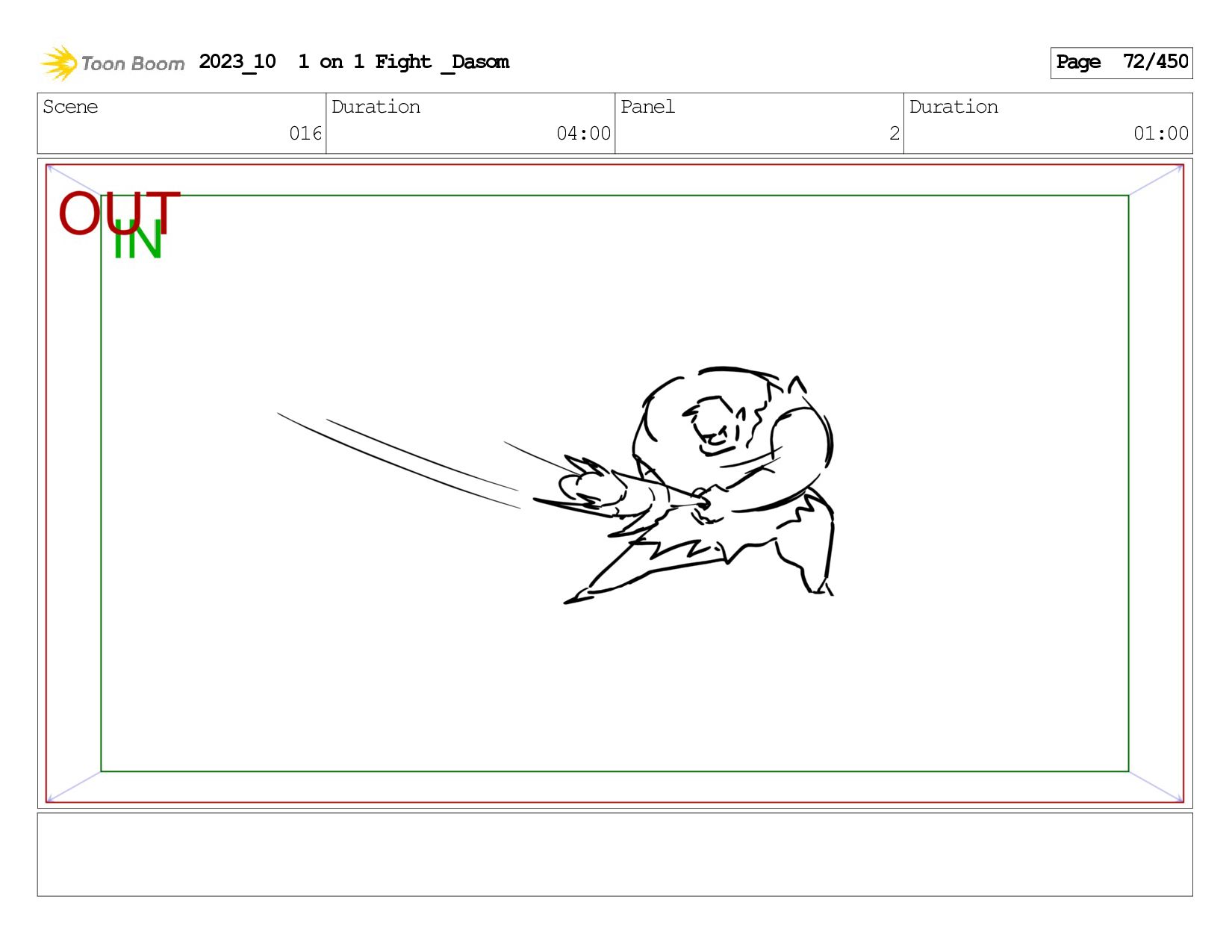
Task: Click the scene number "016"
Action: (305, 134)
